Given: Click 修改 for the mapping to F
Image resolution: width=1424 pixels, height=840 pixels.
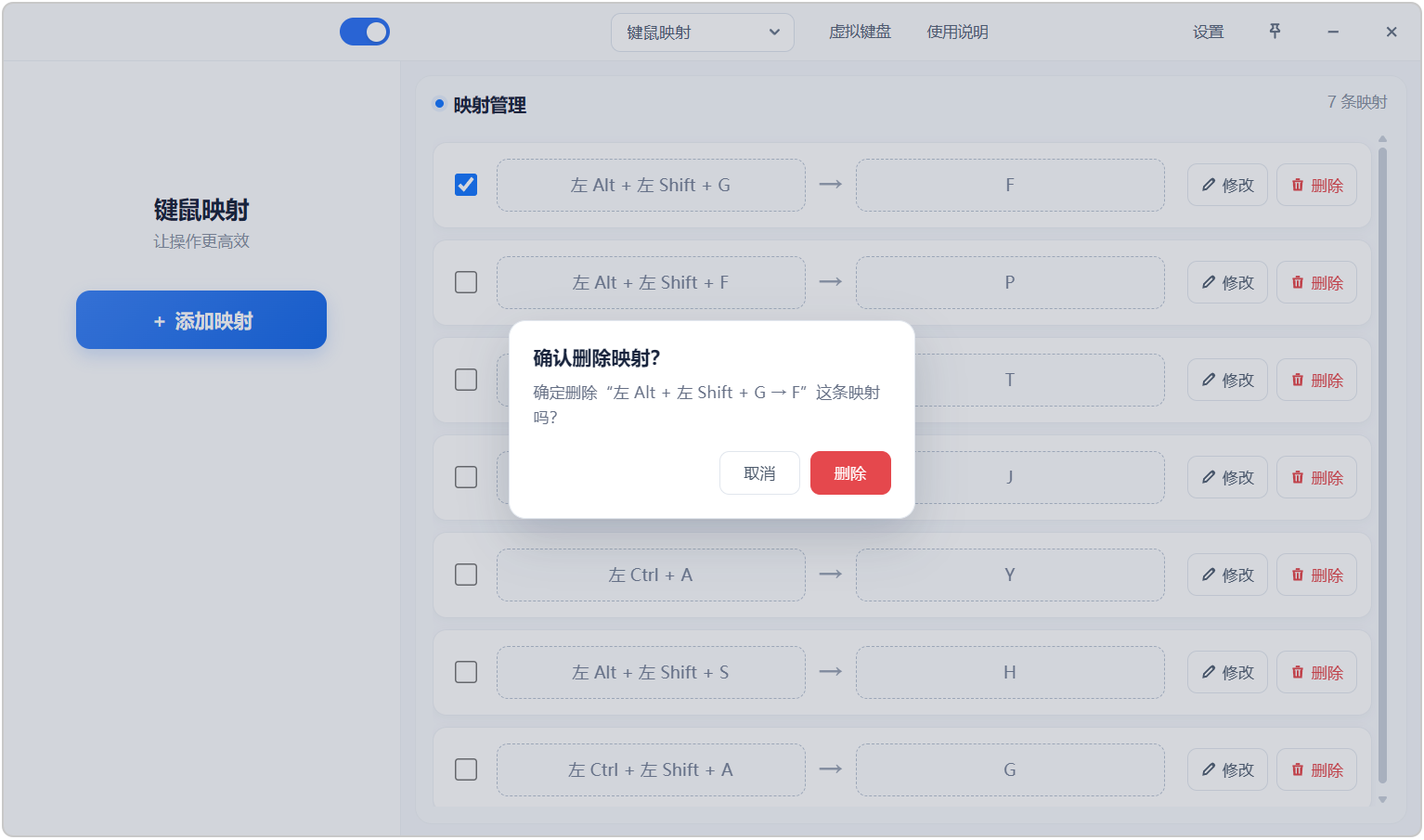Looking at the screenshot, I should point(1227,185).
